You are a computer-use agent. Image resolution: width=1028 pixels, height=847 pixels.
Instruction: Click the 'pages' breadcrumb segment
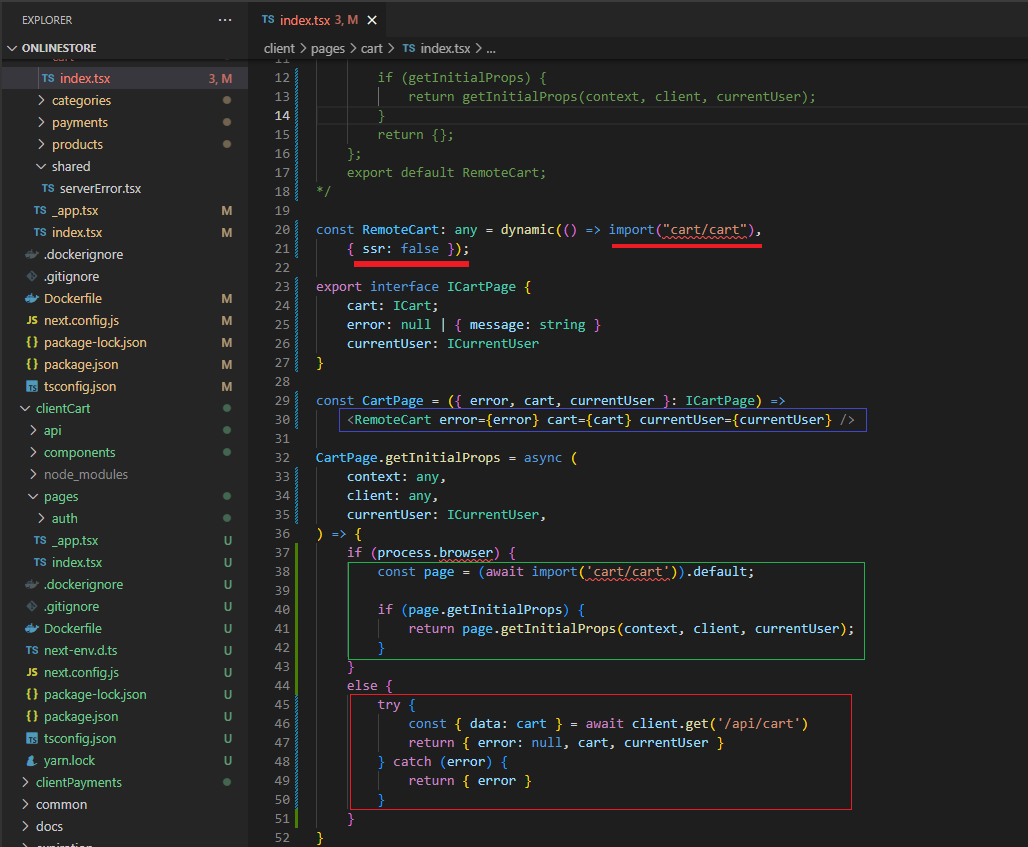(327, 48)
